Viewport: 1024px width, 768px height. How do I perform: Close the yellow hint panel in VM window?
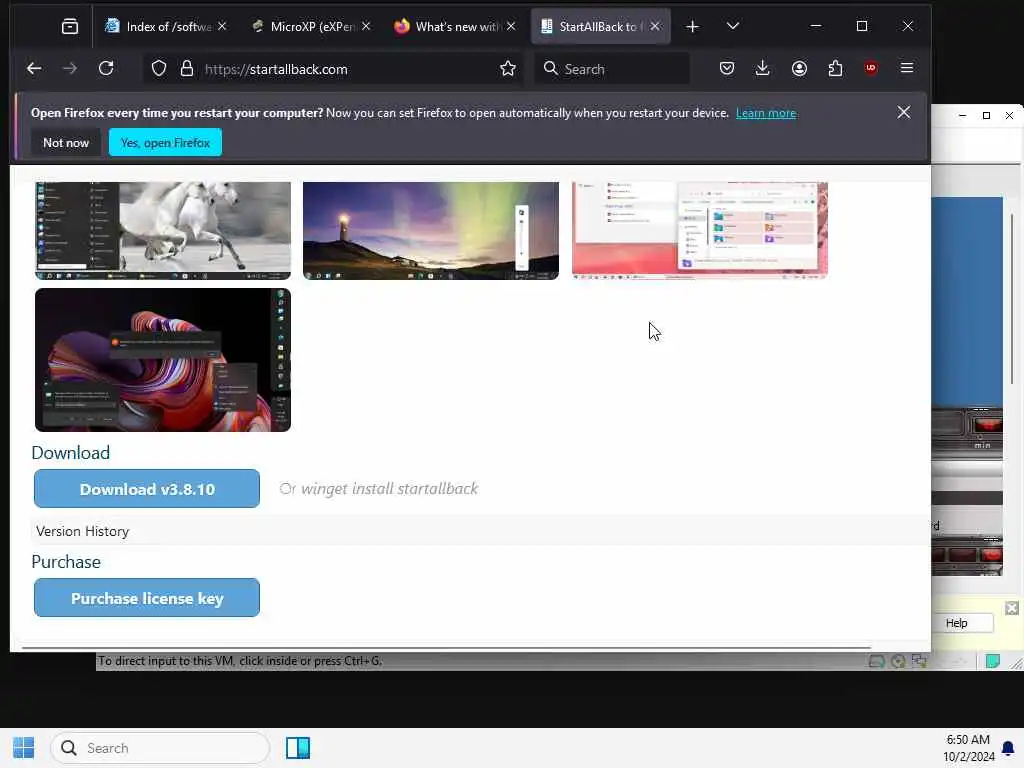click(x=1012, y=608)
